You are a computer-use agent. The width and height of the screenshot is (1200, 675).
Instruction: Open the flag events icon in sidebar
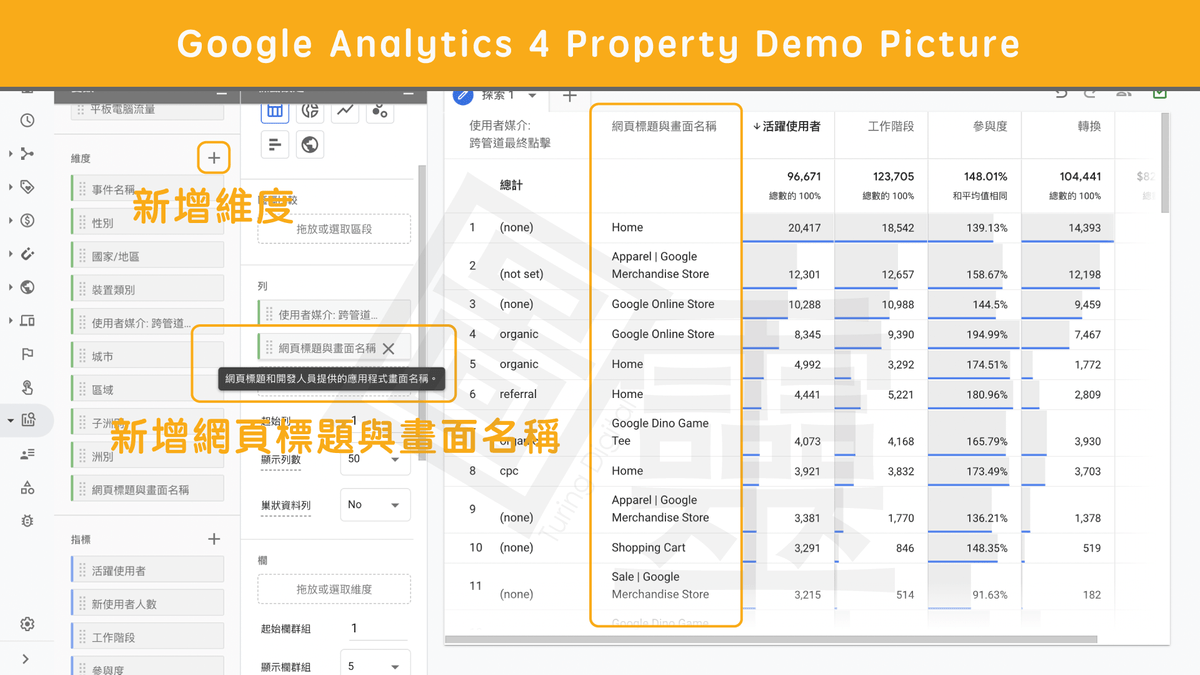point(27,354)
